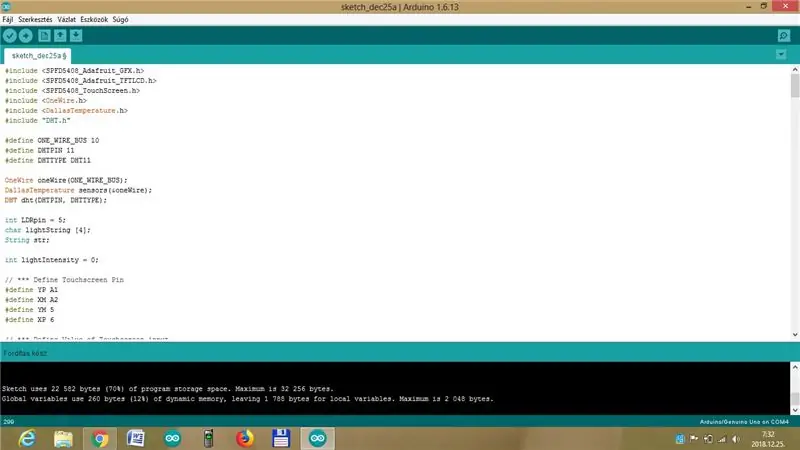Switch to first Arduino taskbar icon
Screen dimensions: 800x450
[172, 439]
